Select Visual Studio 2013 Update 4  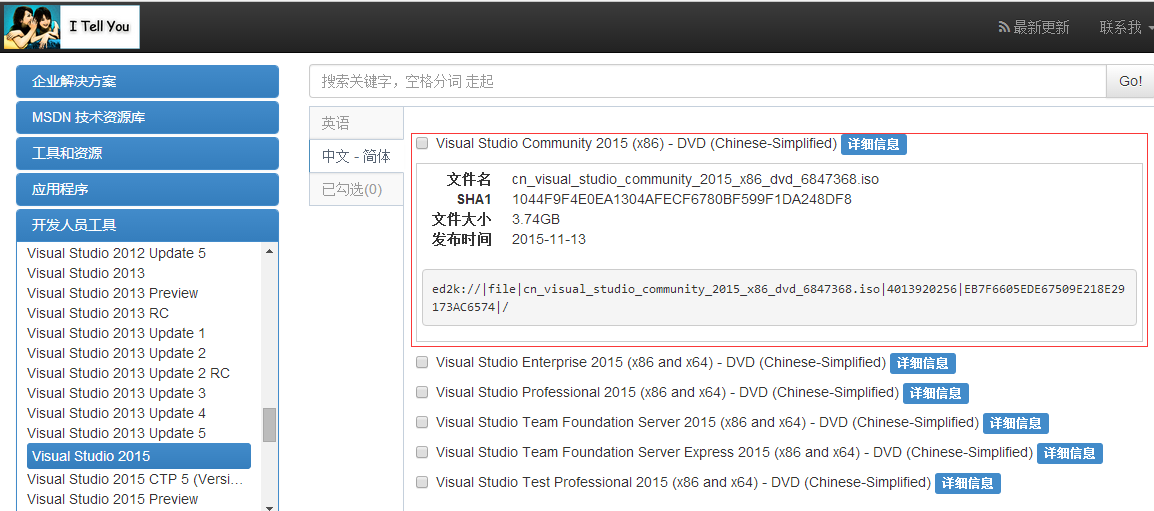click(116, 413)
